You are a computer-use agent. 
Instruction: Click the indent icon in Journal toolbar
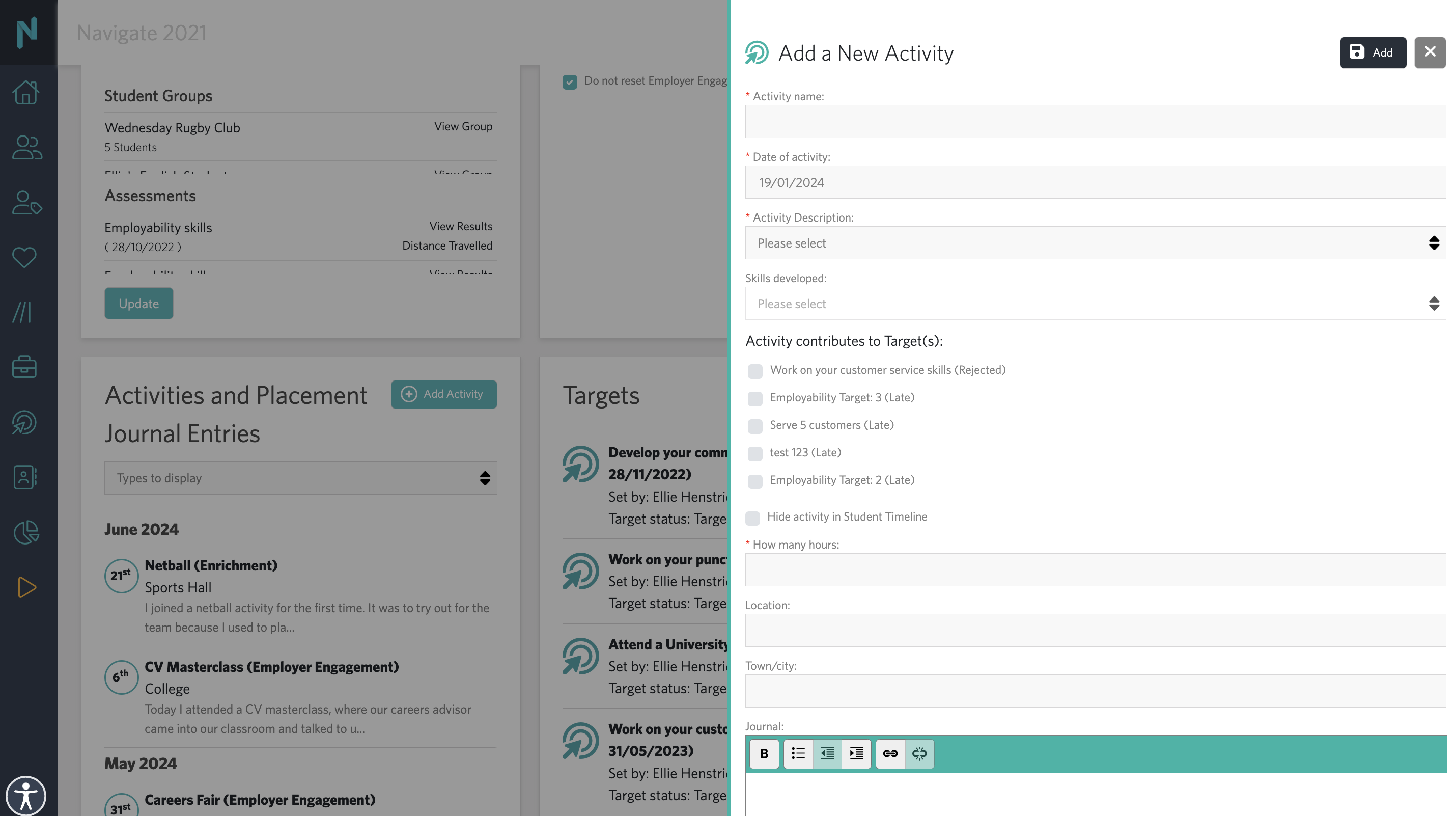tap(856, 753)
